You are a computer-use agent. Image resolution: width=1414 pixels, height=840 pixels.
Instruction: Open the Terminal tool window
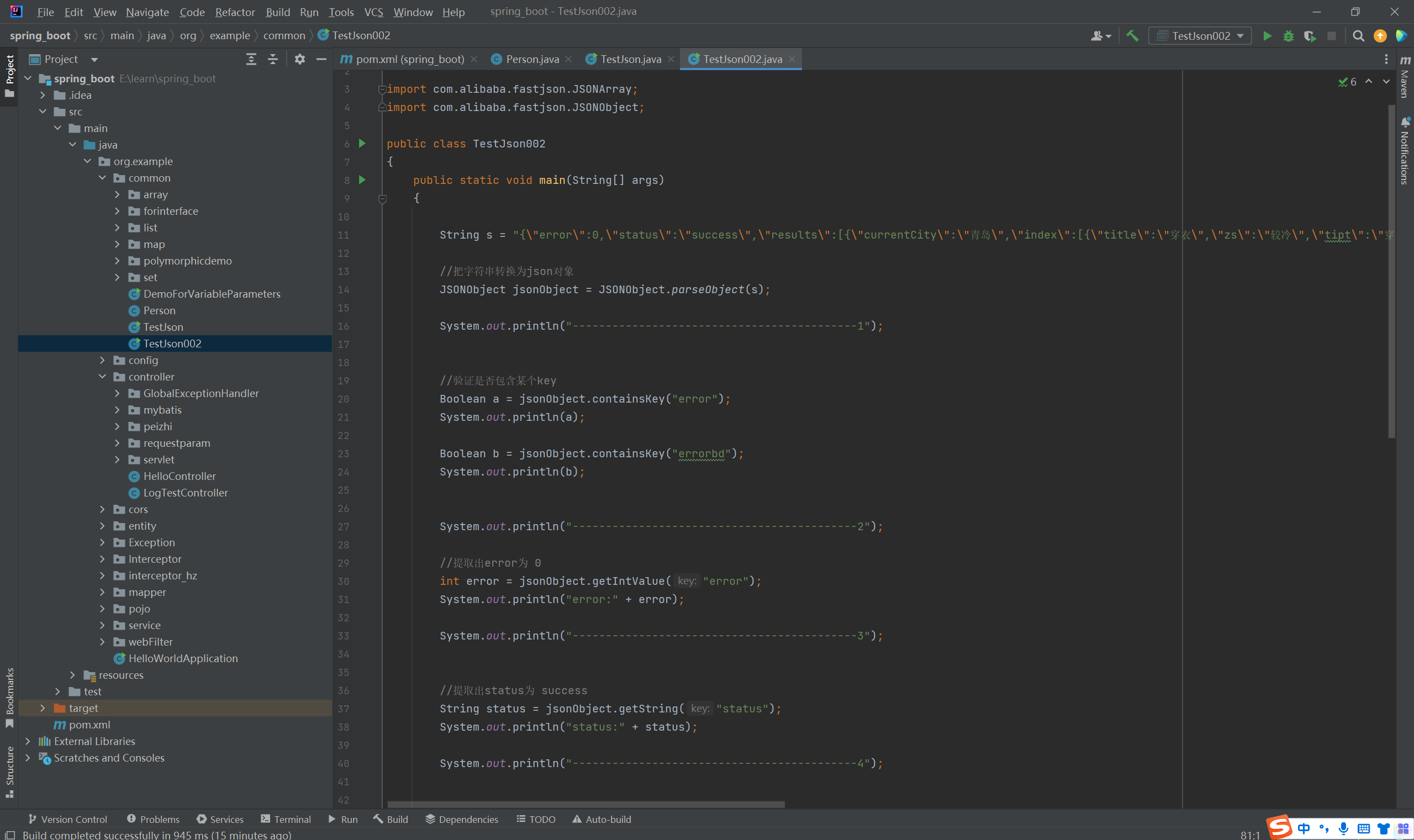click(286, 819)
